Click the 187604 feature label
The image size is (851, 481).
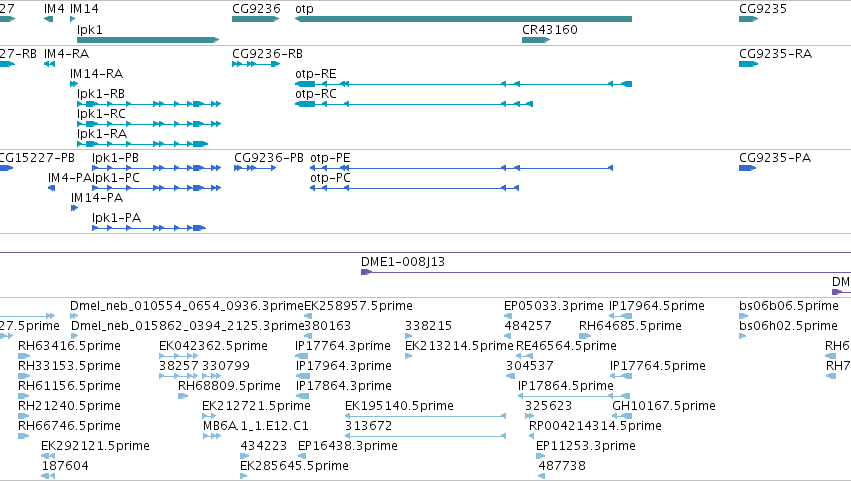(x=65, y=467)
